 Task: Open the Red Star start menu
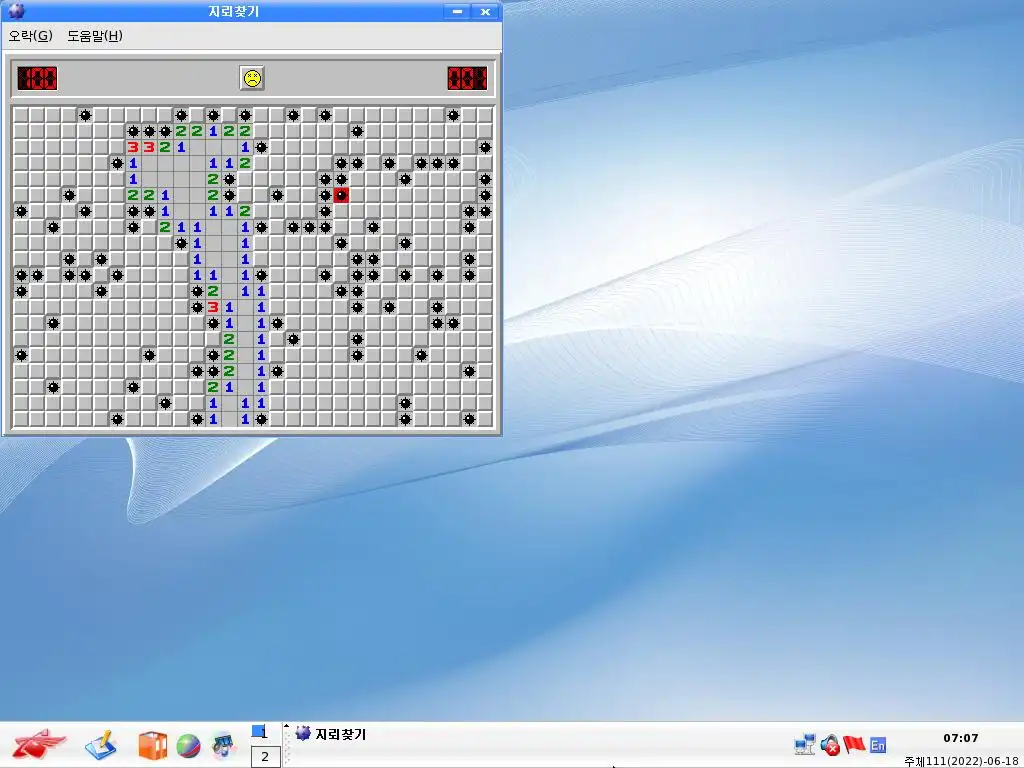click(39, 744)
